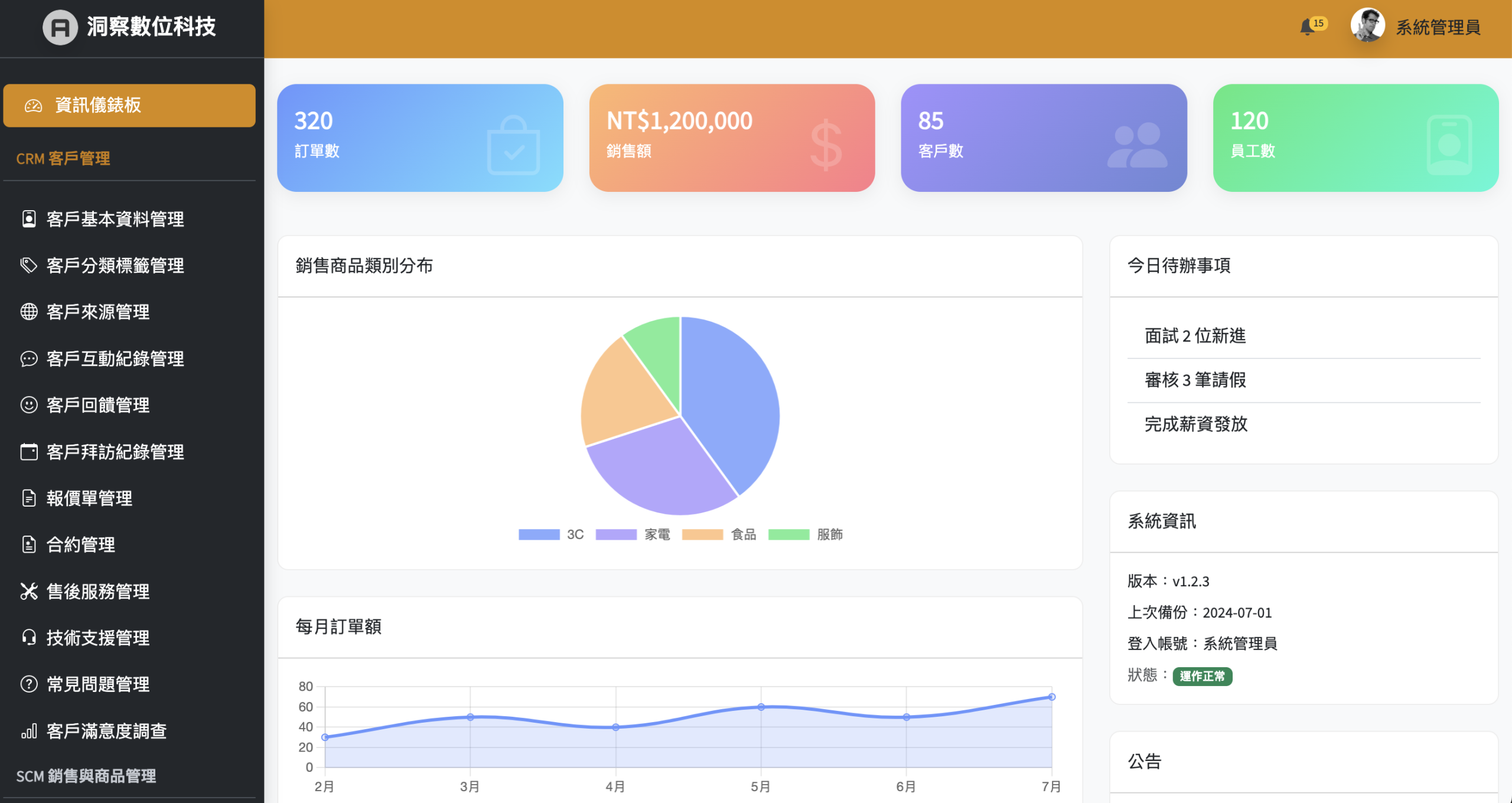Click the notification bell icon
The width and height of the screenshot is (1512, 803).
coord(1307,27)
